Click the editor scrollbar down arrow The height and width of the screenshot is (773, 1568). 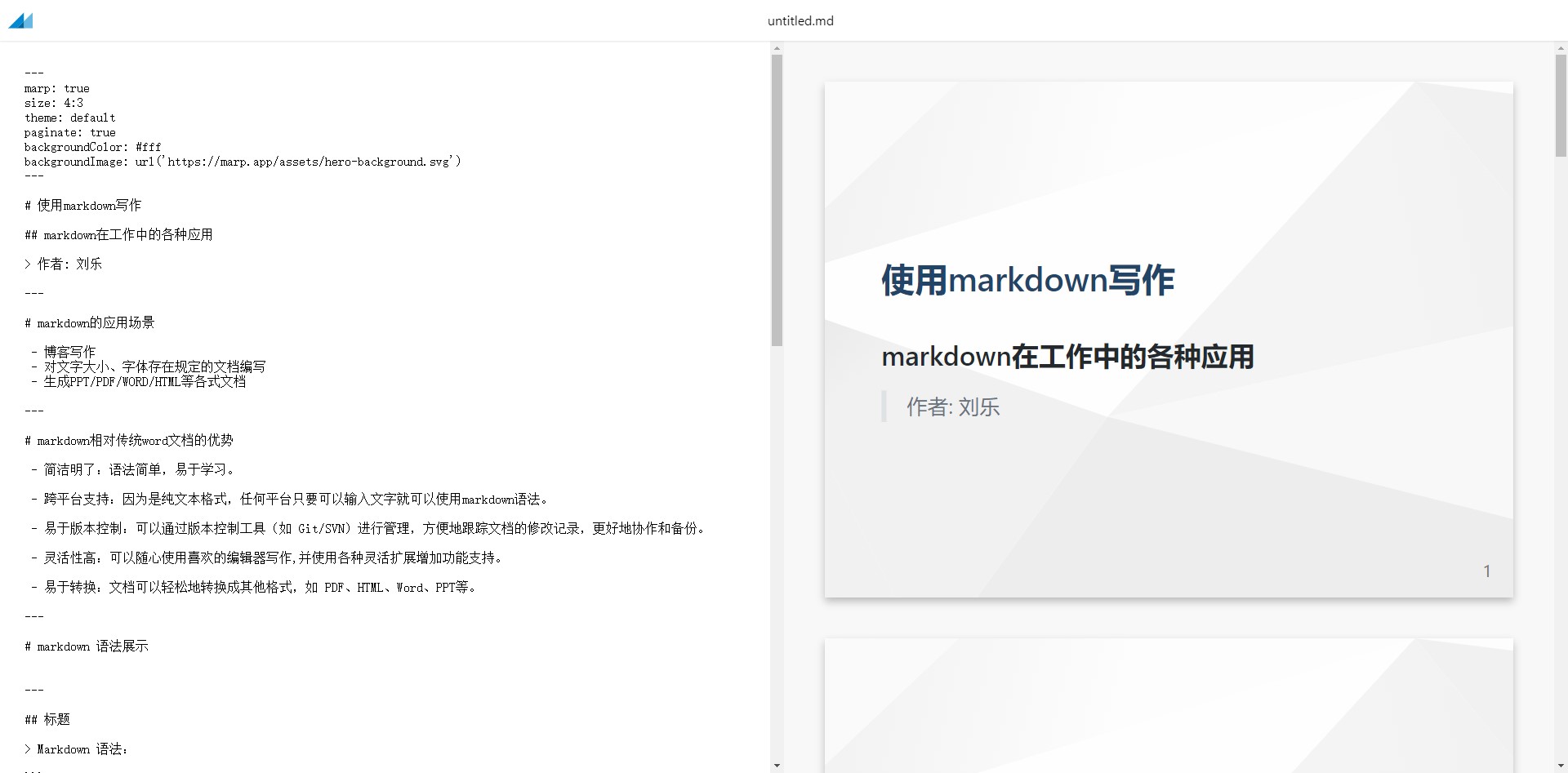pos(777,766)
